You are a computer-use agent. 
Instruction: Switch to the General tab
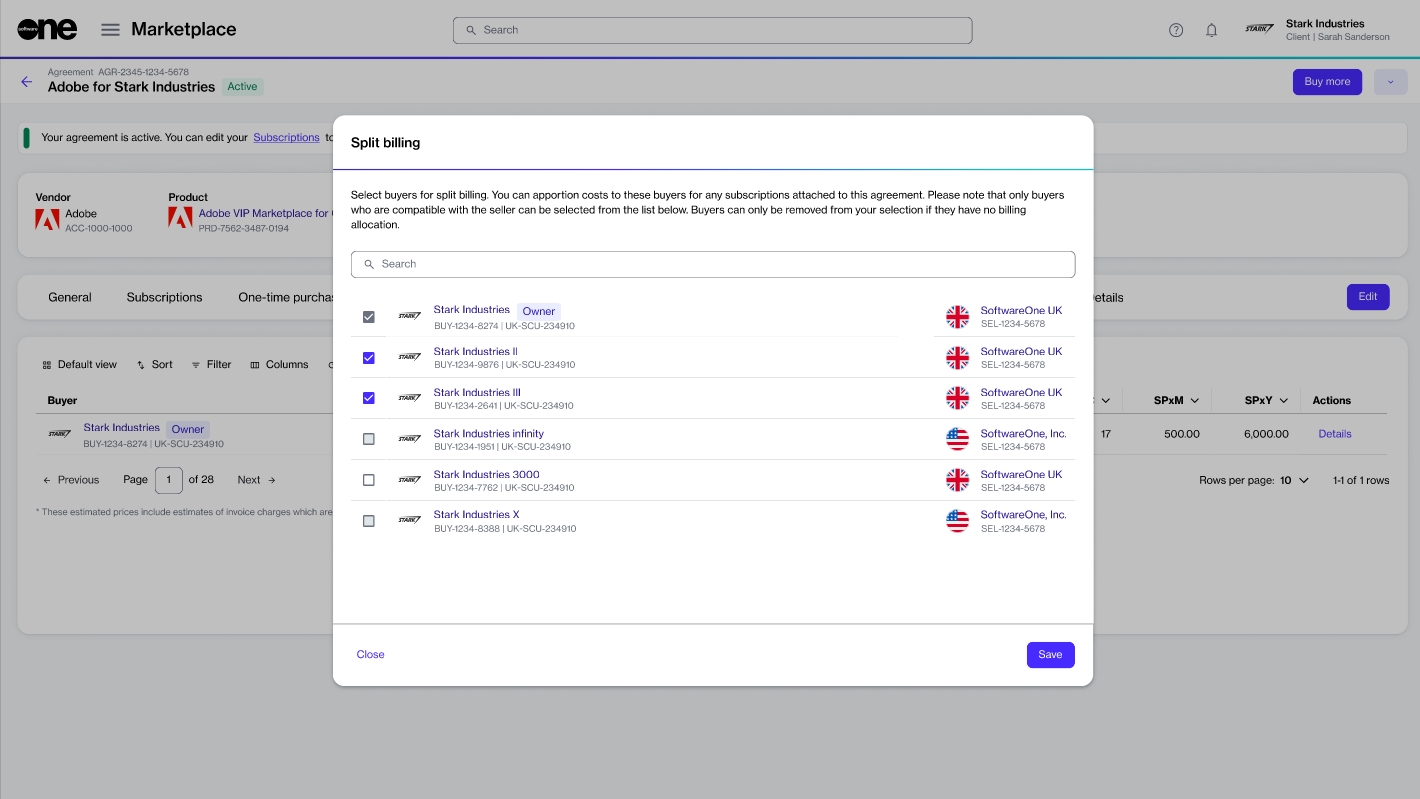coord(70,297)
